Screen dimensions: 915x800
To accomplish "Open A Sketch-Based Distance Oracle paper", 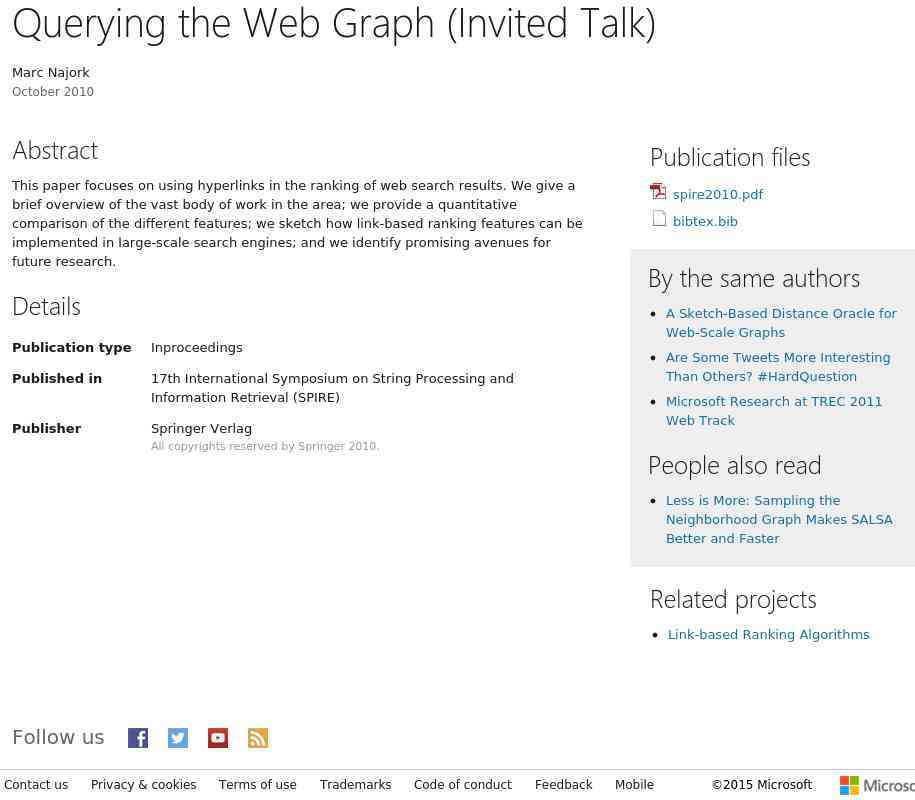I will coord(781,323).
